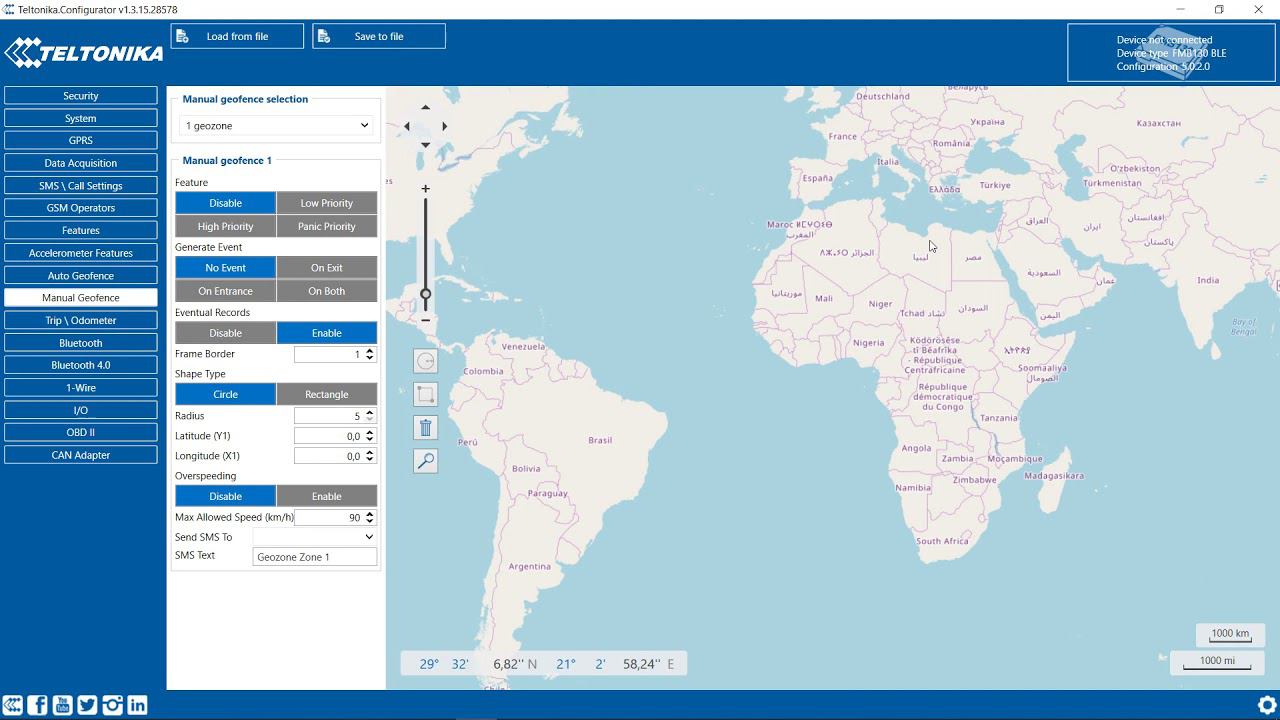Click the Save to file button

(379, 36)
